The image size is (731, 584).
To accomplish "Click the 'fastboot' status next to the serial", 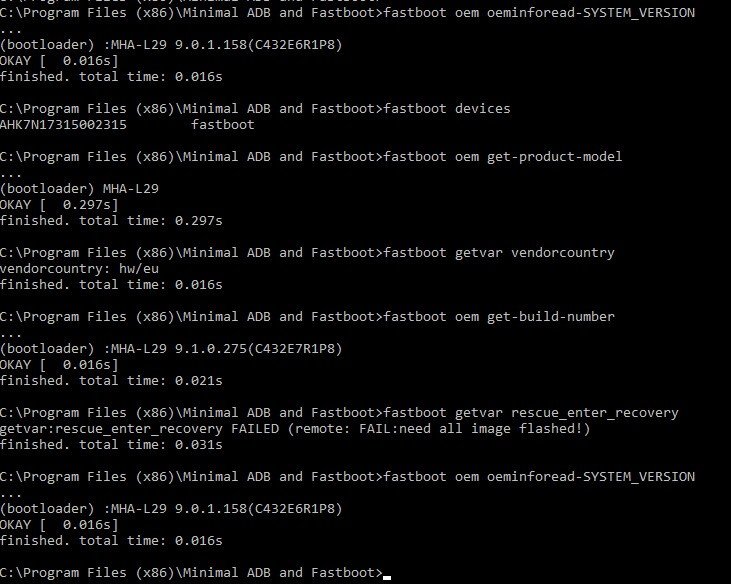I will (223, 125).
